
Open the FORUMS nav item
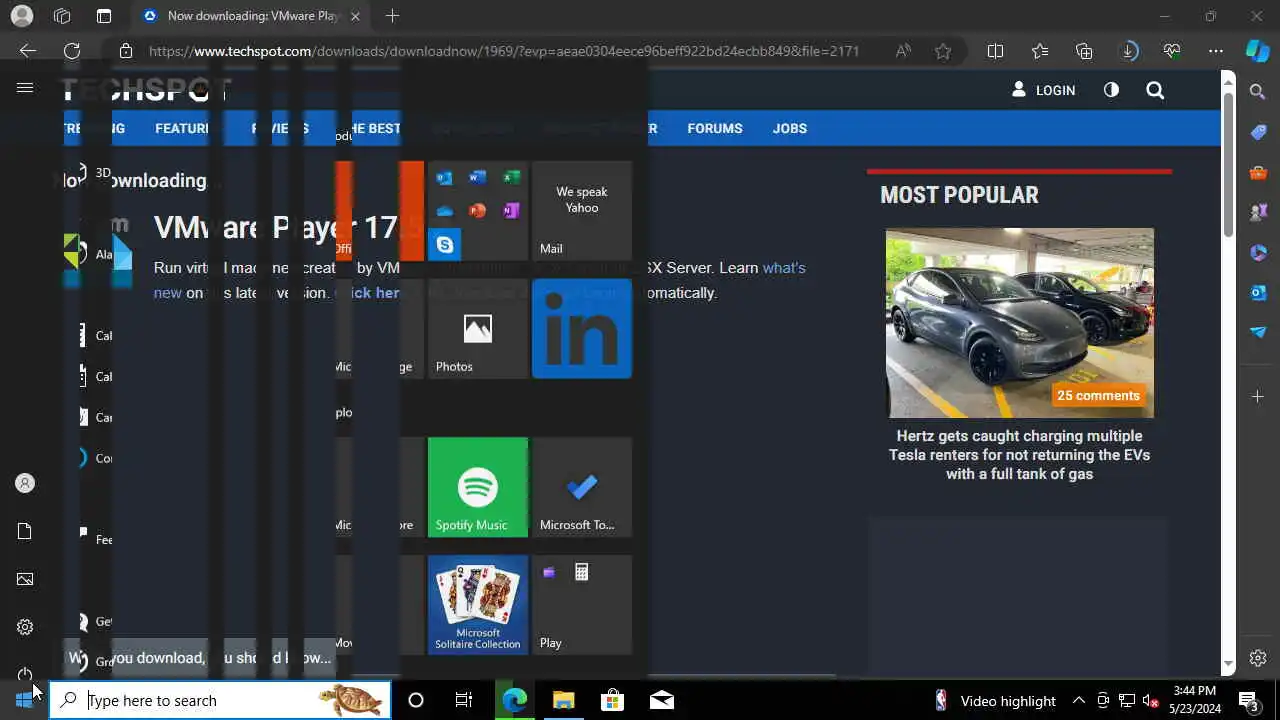[x=715, y=128]
